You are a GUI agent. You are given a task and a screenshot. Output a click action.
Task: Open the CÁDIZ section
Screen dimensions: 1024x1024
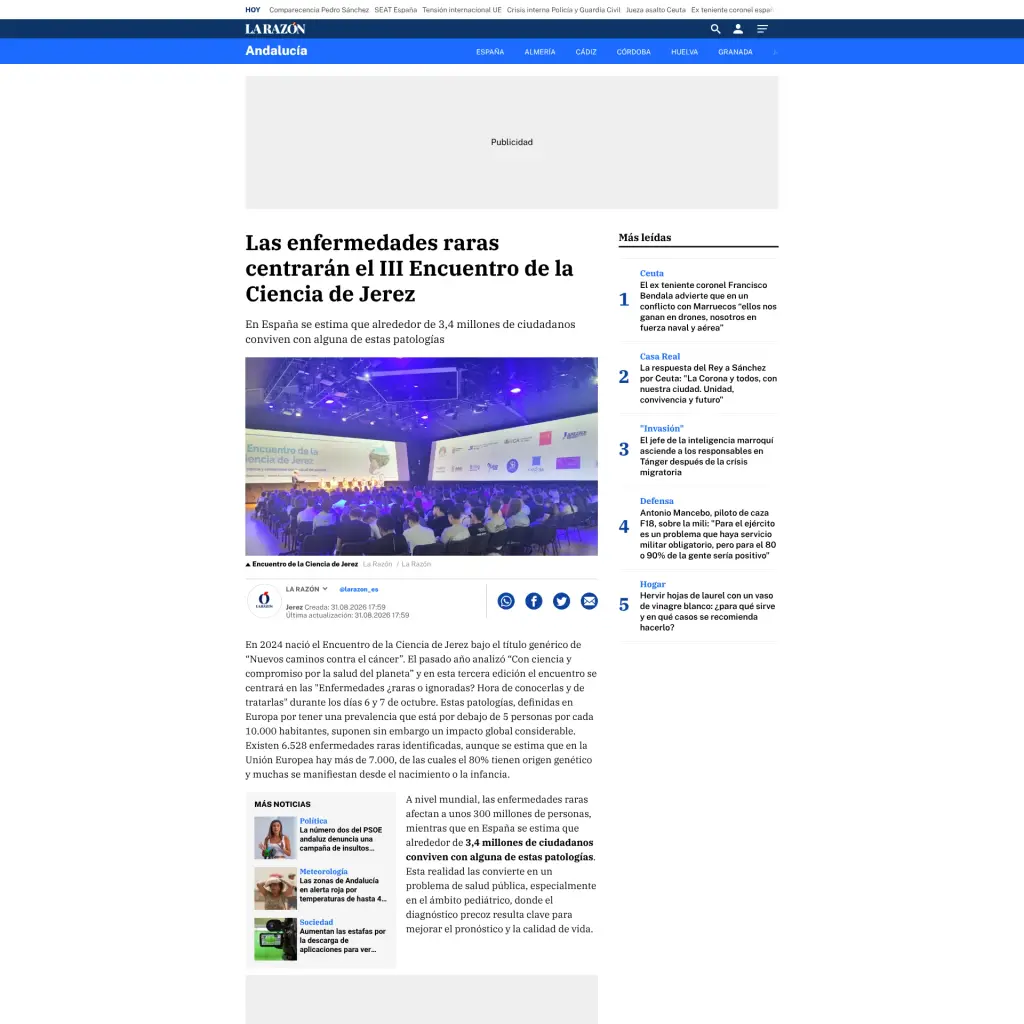coord(586,52)
